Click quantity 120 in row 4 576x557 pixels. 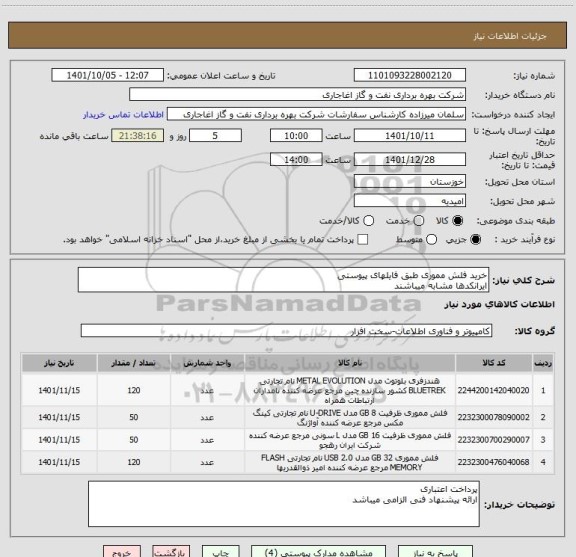tap(134, 462)
